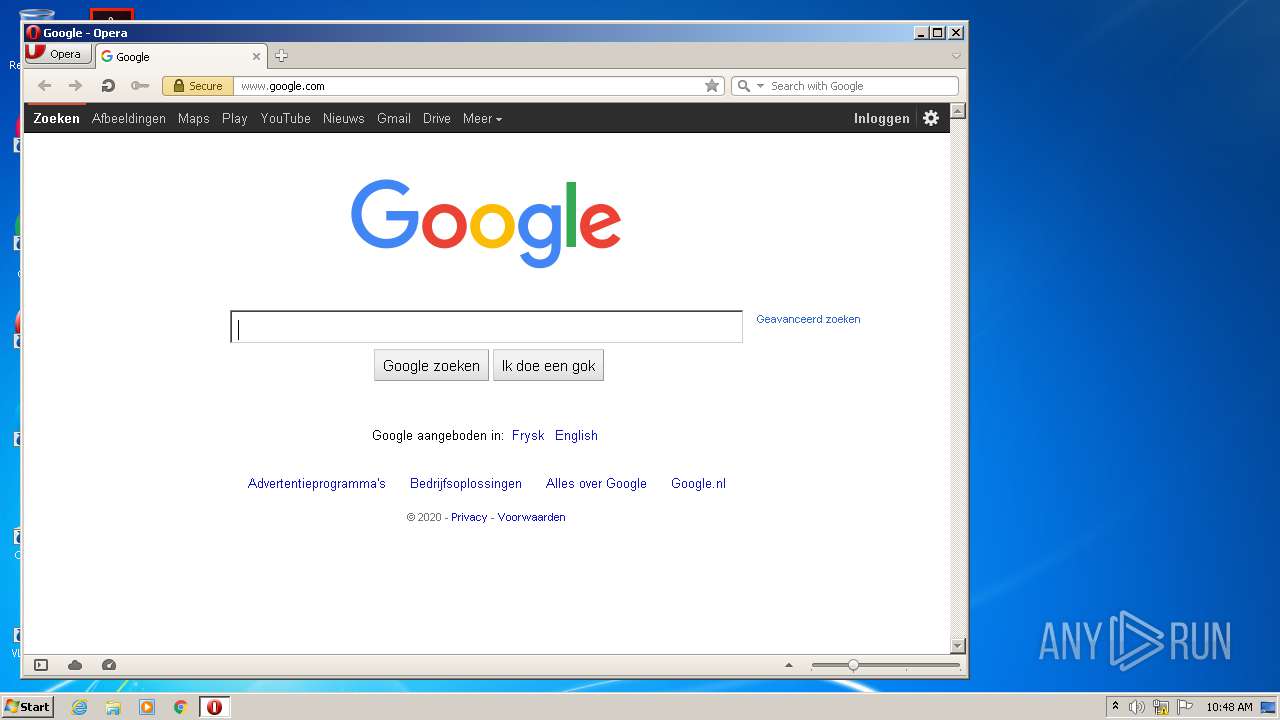Open the Start menu
This screenshot has width=1280, height=720.
pyautogui.click(x=27, y=707)
